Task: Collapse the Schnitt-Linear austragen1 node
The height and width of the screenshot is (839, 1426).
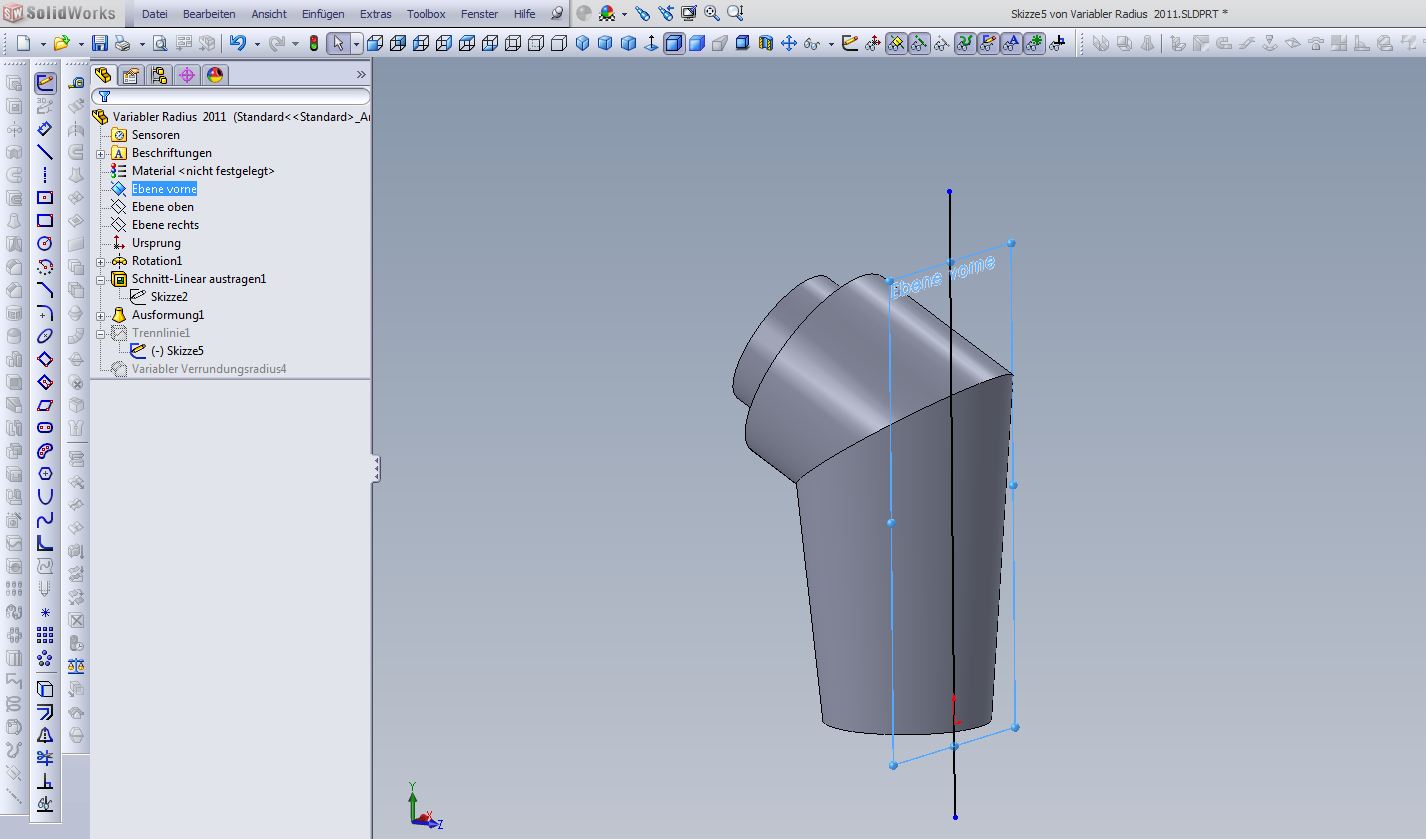Action: tap(101, 279)
